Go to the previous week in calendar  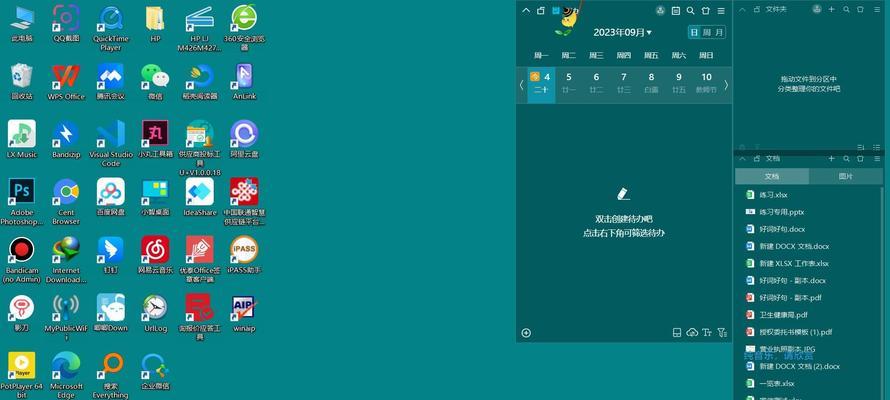[522, 85]
